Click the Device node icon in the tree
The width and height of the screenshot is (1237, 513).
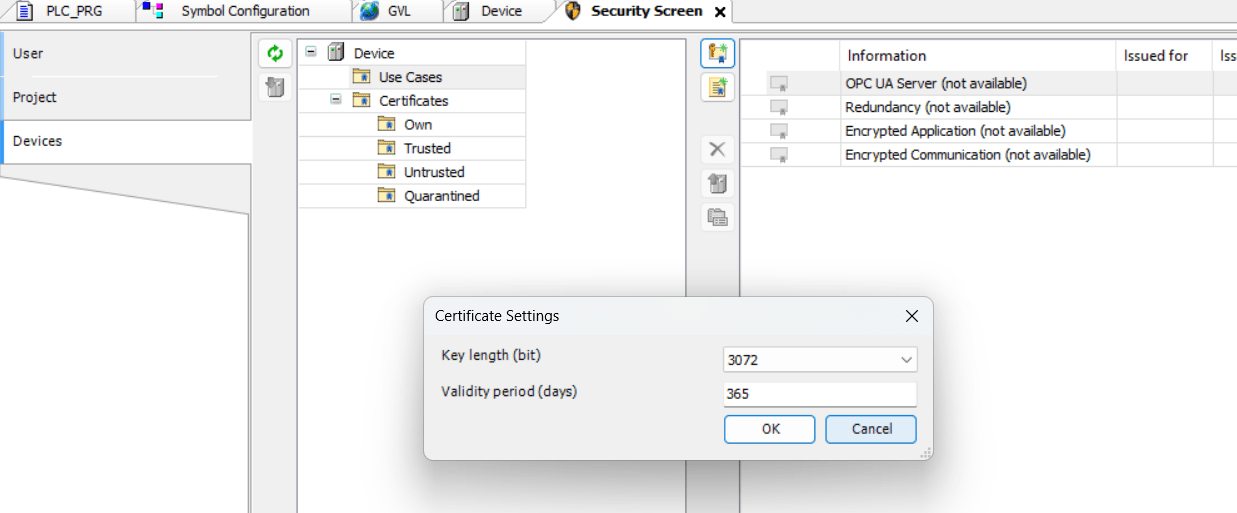(336, 53)
